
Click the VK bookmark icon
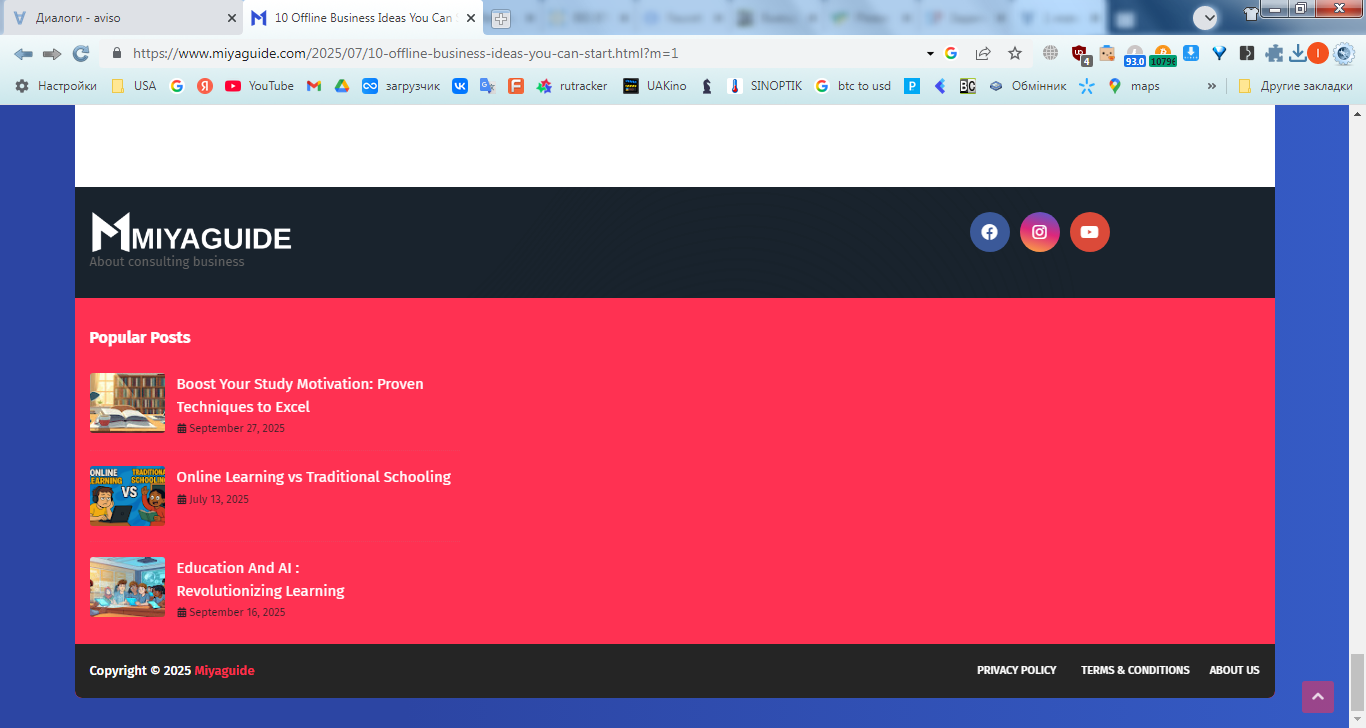tap(460, 86)
